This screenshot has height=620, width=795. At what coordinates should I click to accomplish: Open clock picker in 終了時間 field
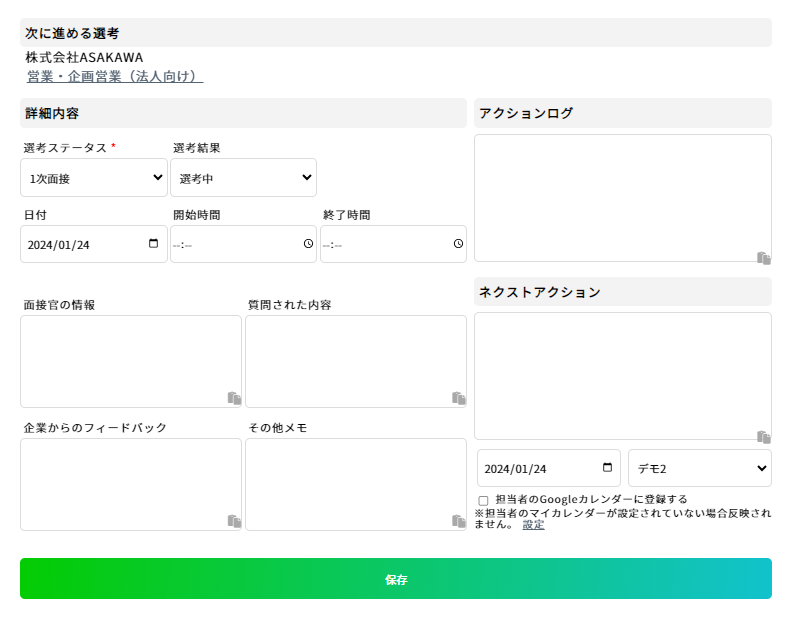pos(458,244)
